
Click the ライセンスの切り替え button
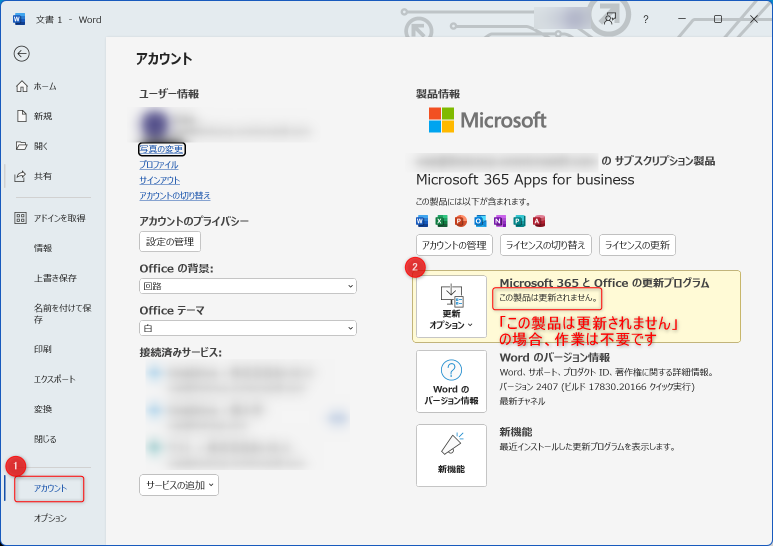[x=546, y=245]
